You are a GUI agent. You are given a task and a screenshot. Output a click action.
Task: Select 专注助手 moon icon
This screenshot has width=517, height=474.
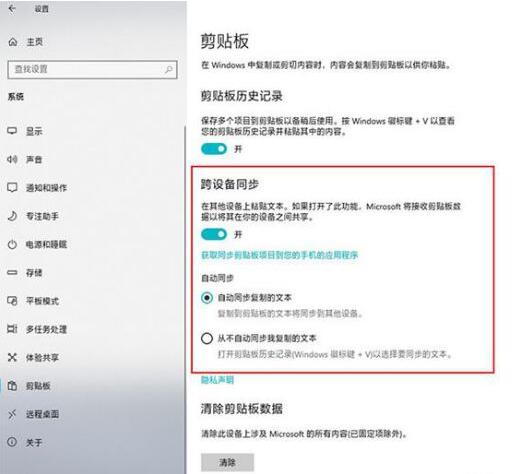pos(12,216)
